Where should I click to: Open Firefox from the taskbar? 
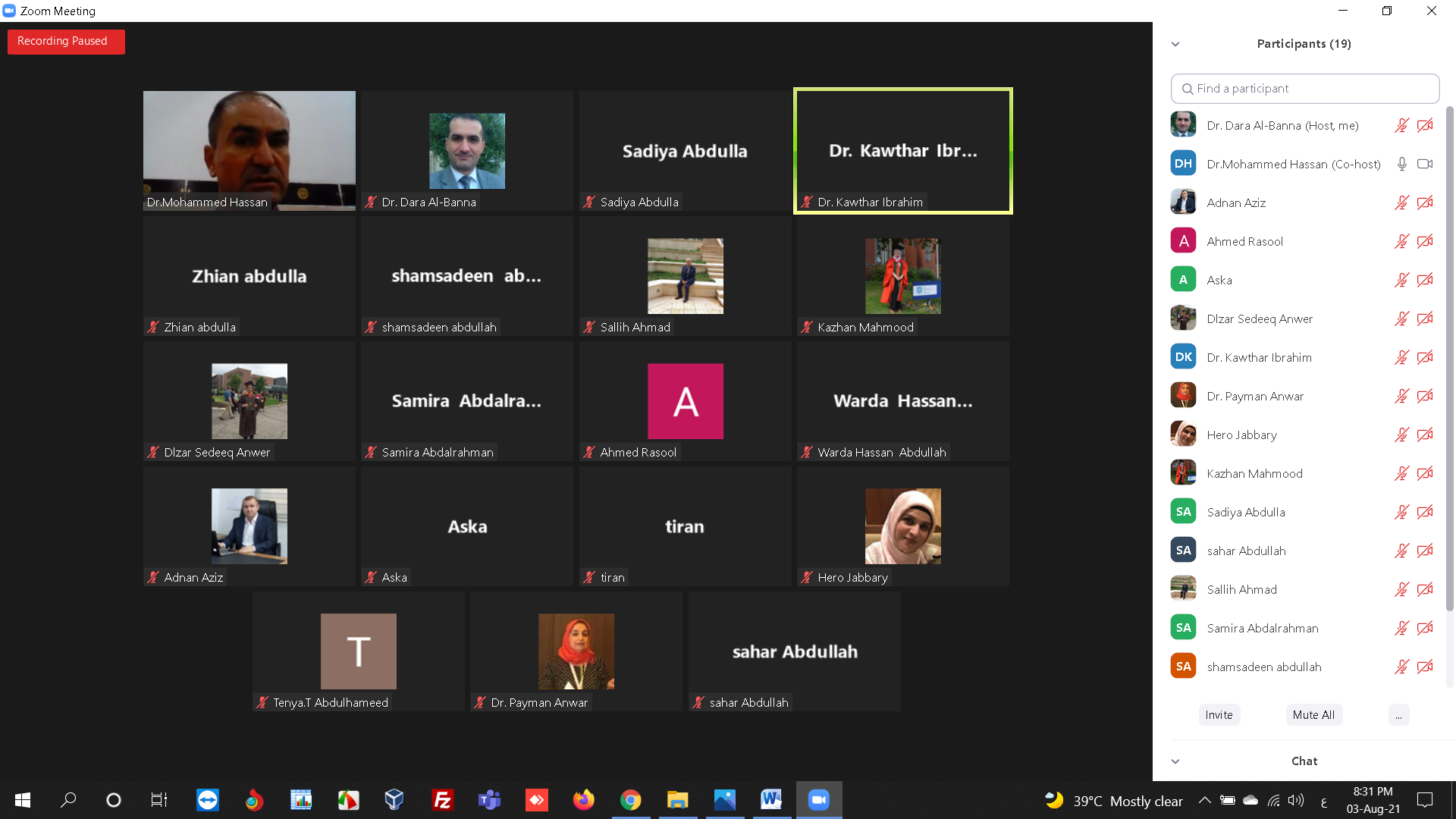[x=583, y=800]
